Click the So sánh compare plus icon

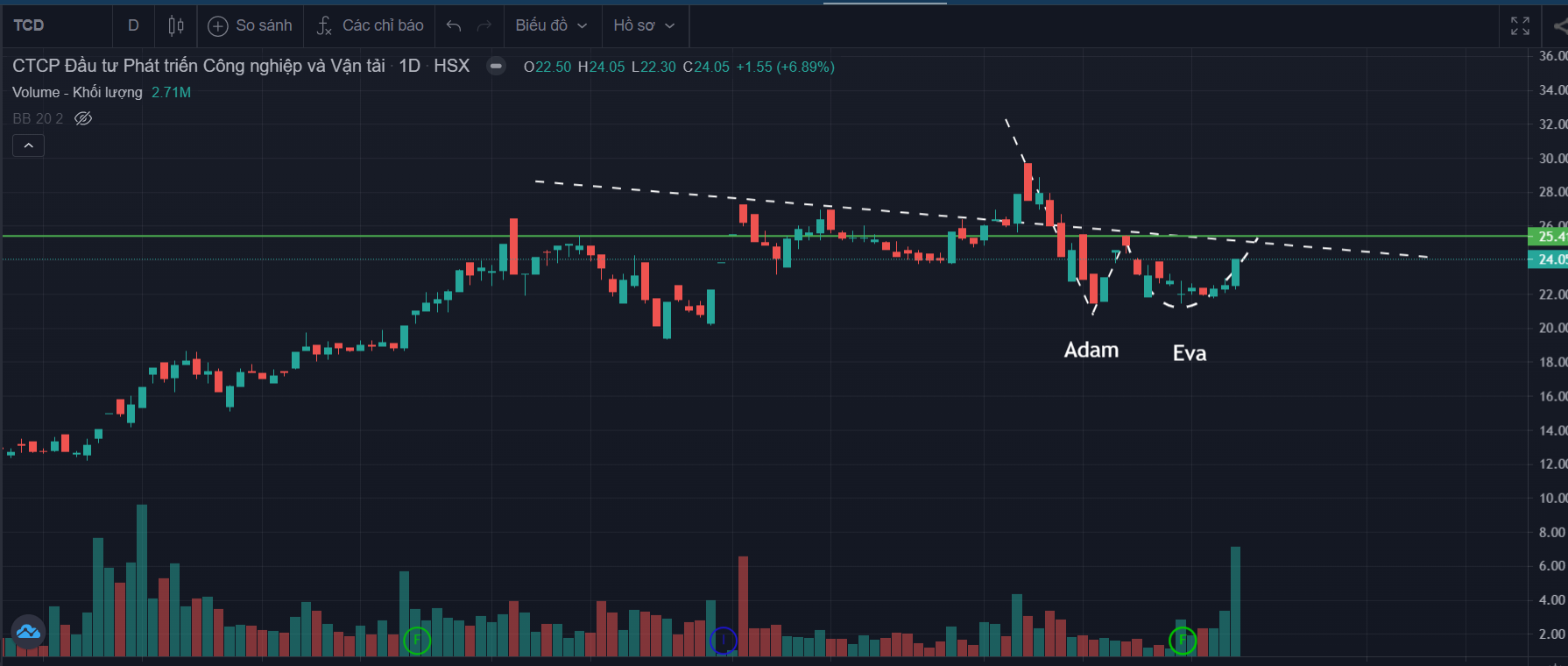(x=218, y=26)
